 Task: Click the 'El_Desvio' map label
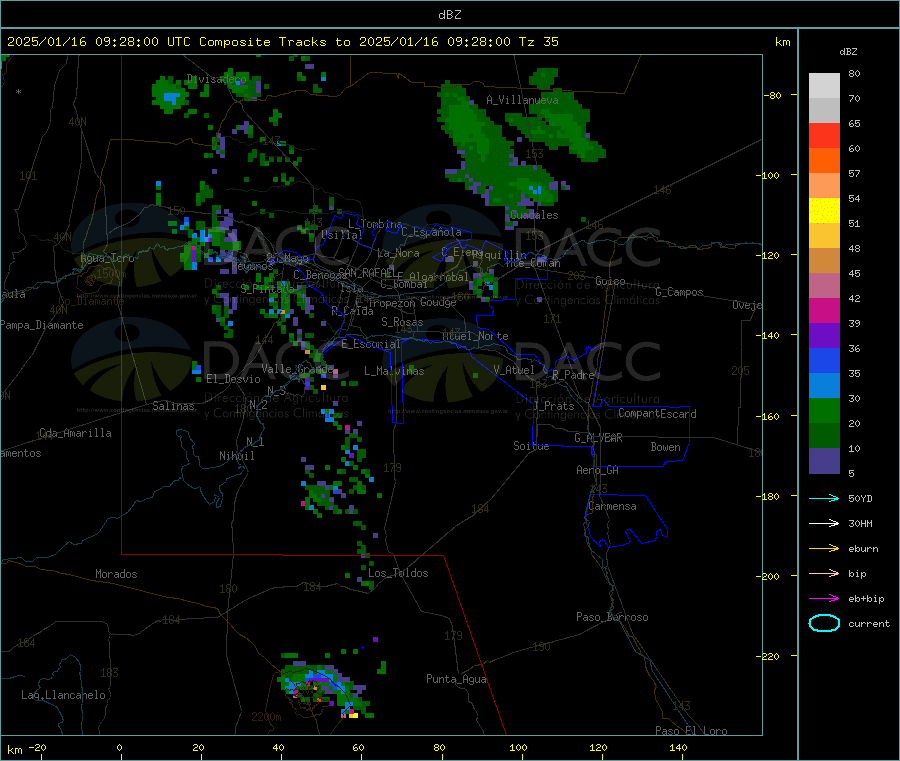pos(233,379)
